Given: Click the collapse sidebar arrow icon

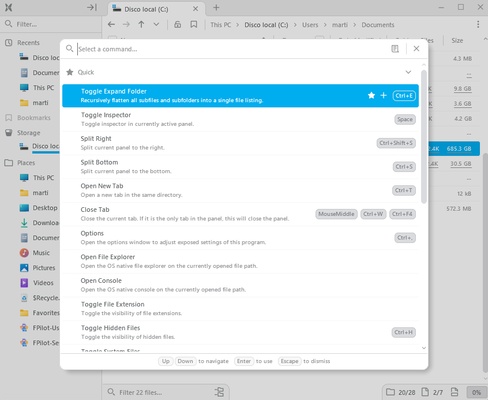Looking at the screenshot, I should click(x=92, y=7).
